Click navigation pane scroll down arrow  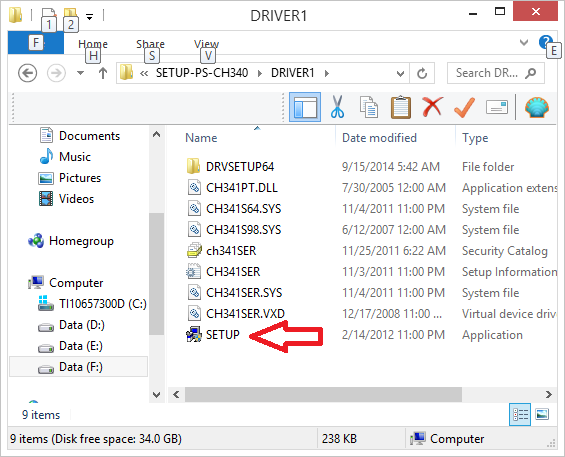pos(156,395)
